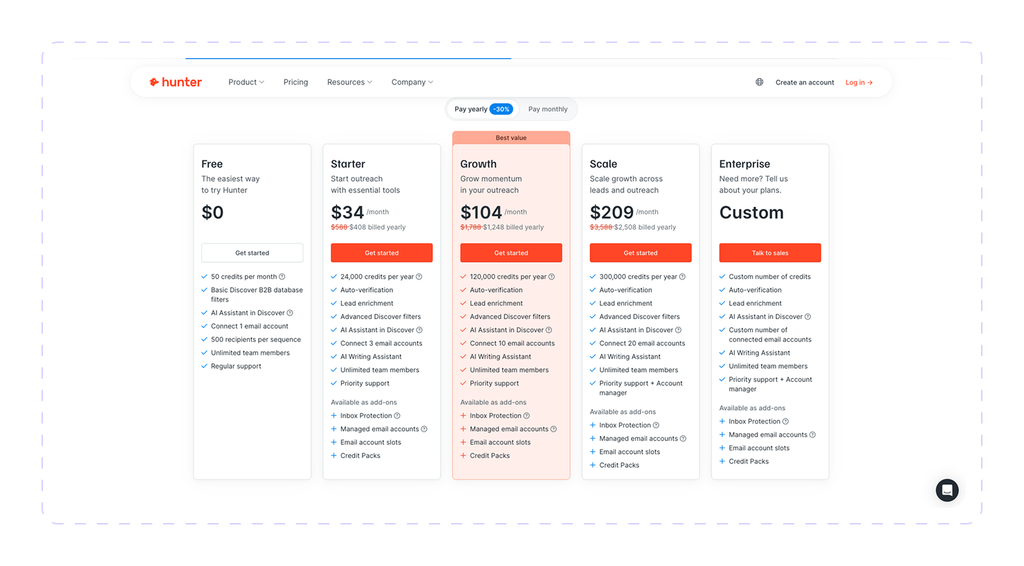Click Enterprise Custom number of credits
This screenshot has width=1024, height=566.
769,277
